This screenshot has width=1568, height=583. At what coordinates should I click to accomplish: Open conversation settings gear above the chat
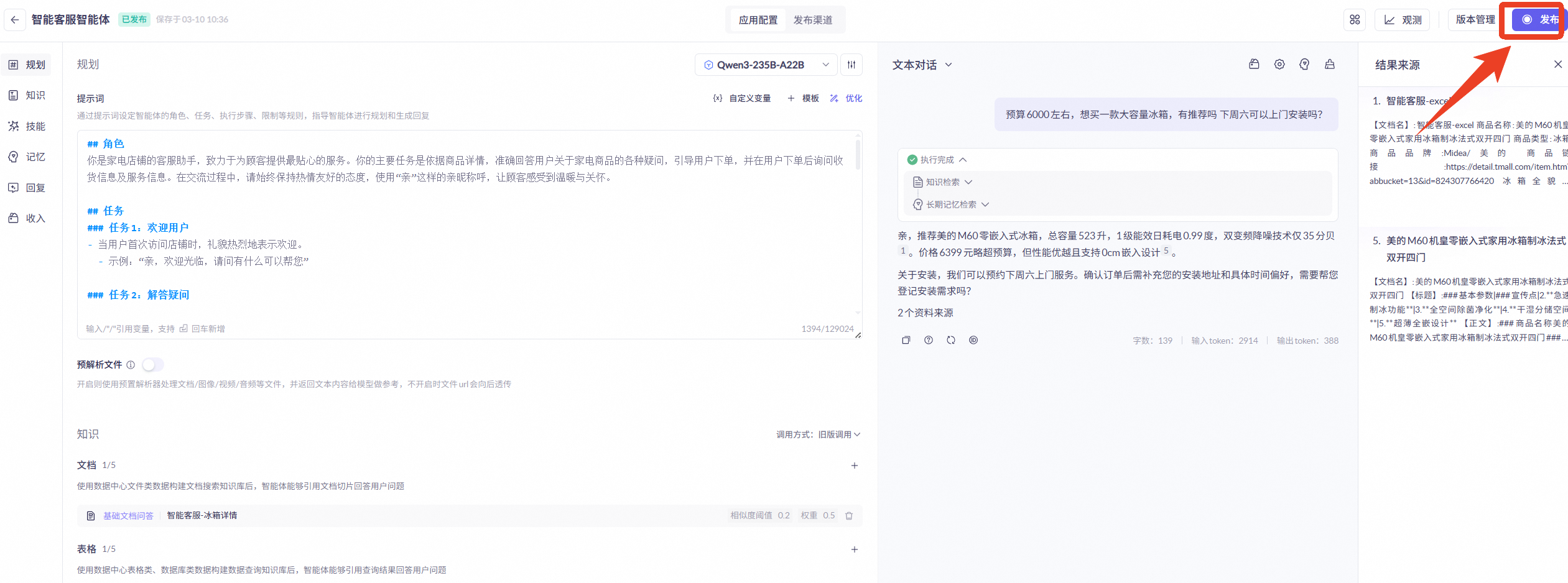point(1279,64)
